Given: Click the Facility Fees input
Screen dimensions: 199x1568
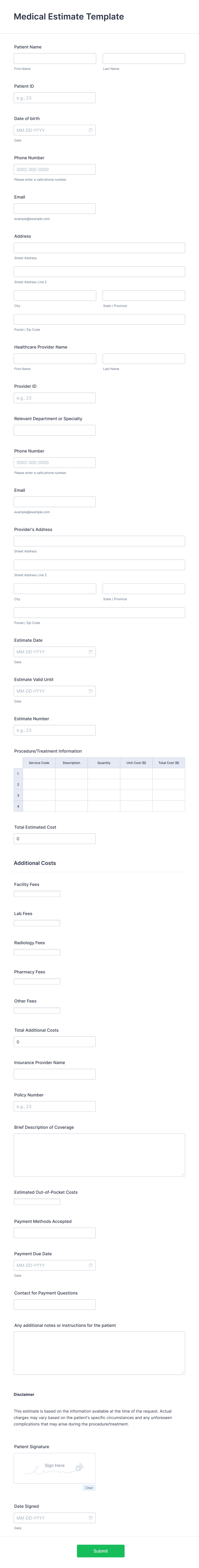Looking at the screenshot, I should [x=37, y=894].
